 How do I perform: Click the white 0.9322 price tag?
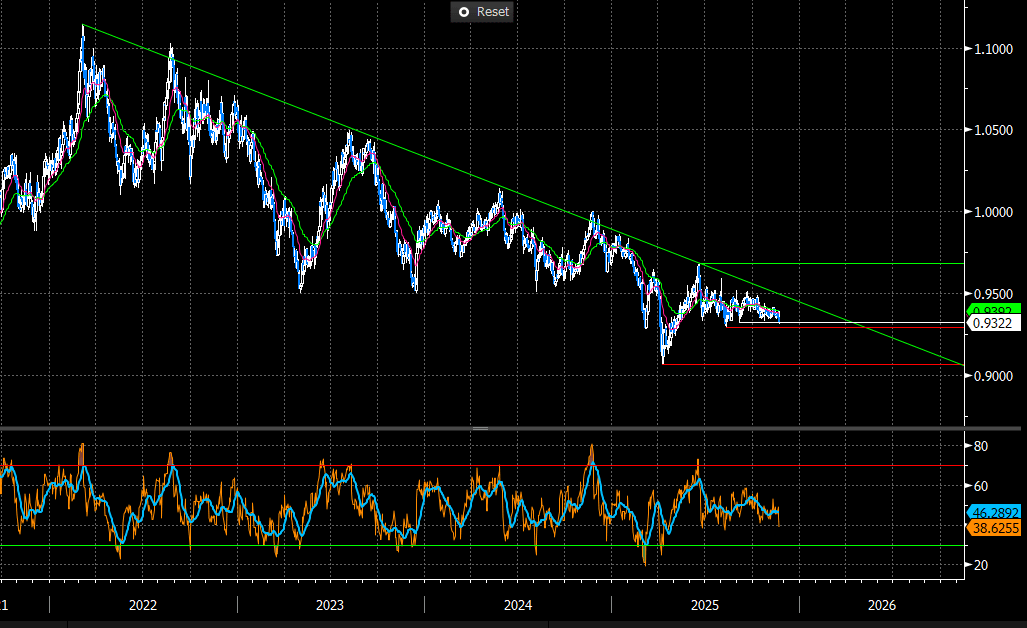pyautogui.click(x=994, y=324)
